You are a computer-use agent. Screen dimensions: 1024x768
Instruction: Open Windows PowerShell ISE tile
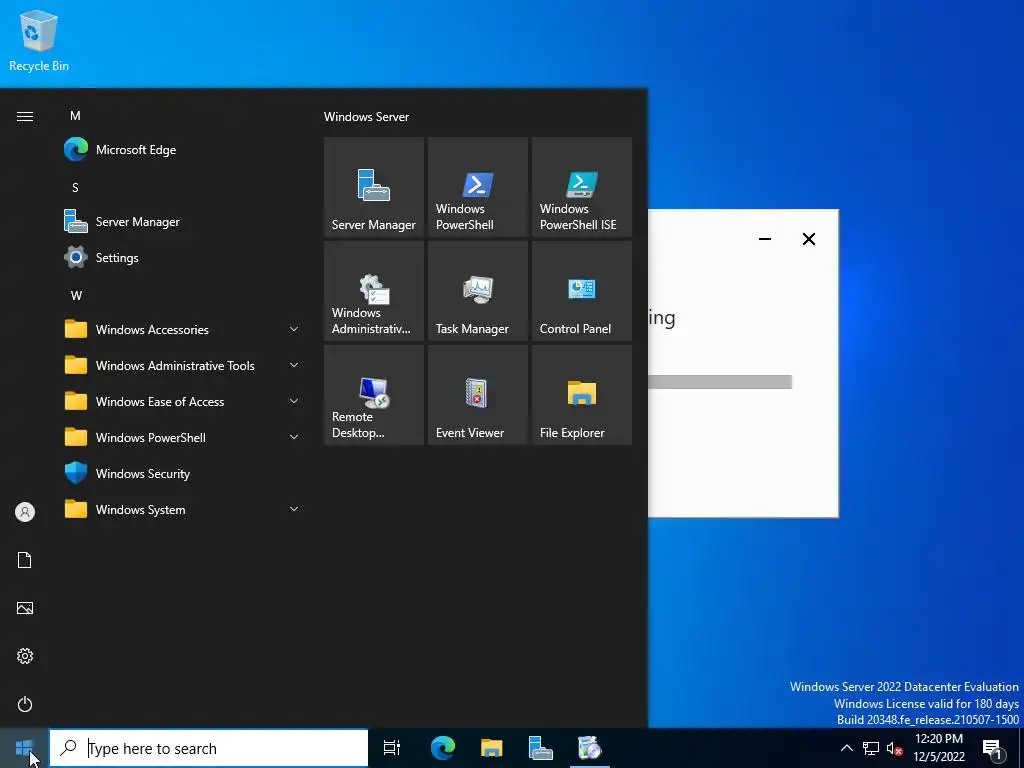click(582, 187)
